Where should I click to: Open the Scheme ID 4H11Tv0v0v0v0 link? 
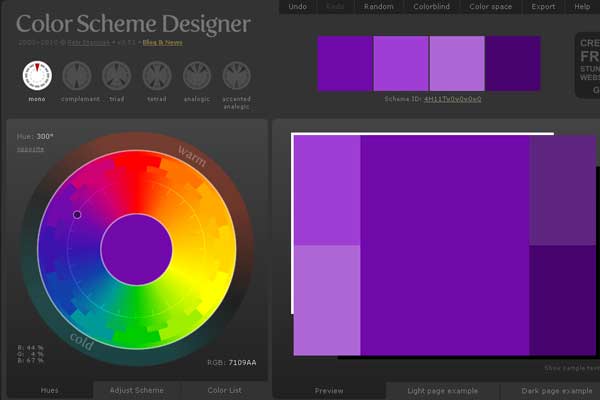click(452, 99)
